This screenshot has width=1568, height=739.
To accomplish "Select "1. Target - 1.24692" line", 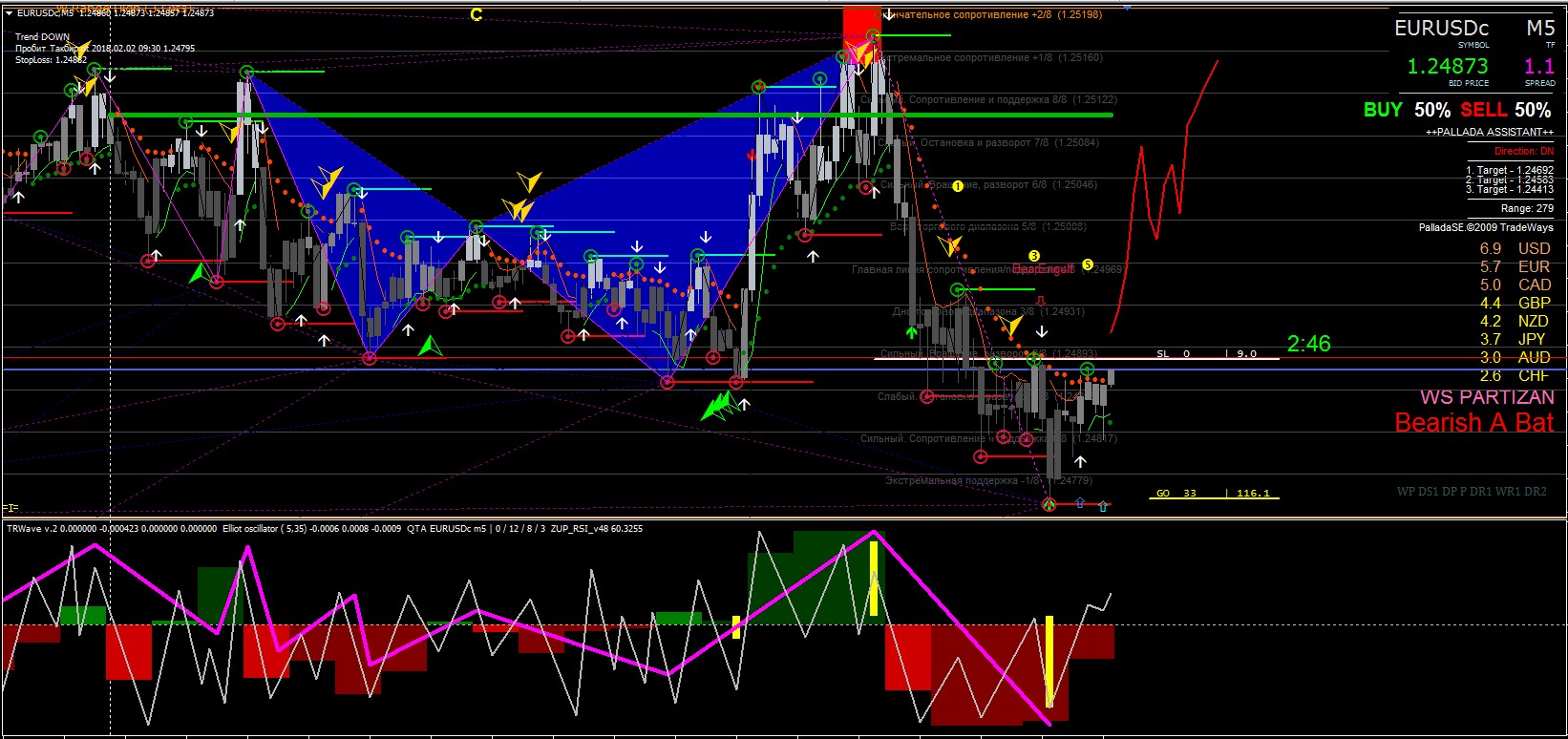I will [1510, 170].
